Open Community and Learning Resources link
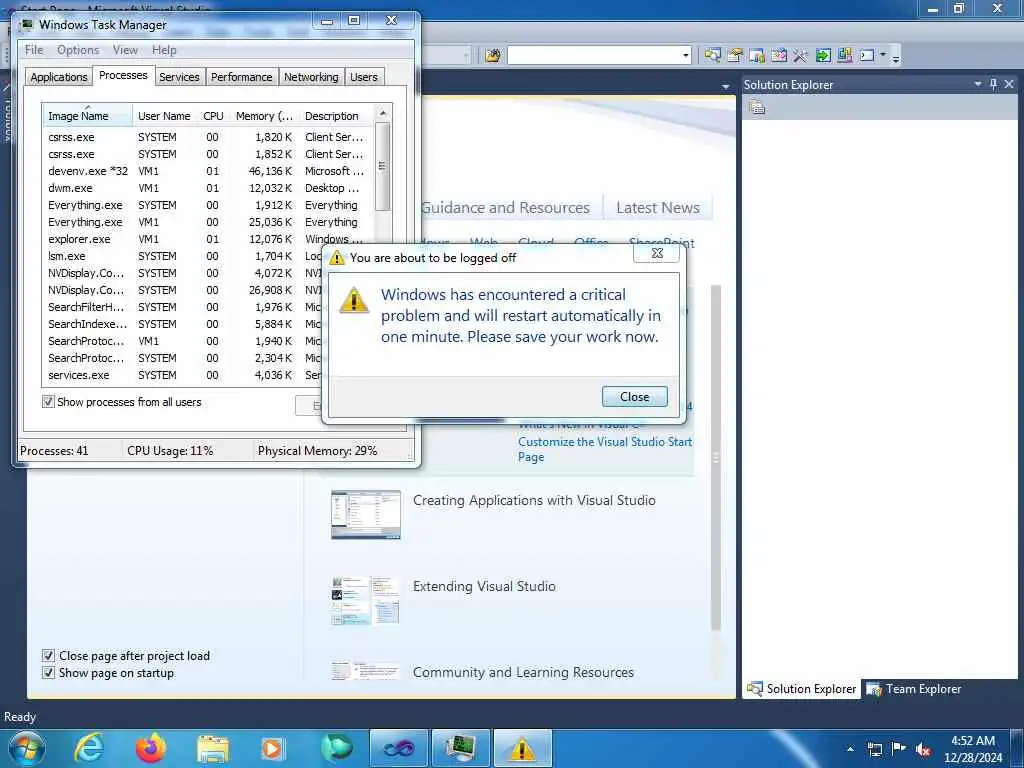Screen dimensions: 1024x768 click(523, 672)
